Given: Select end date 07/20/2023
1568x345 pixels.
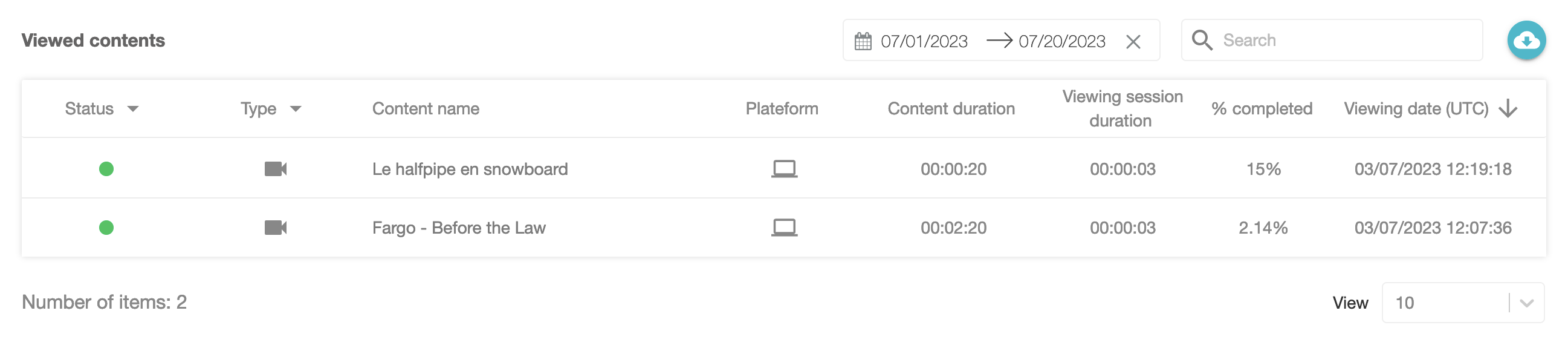Looking at the screenshot, I should point(1061,41).
